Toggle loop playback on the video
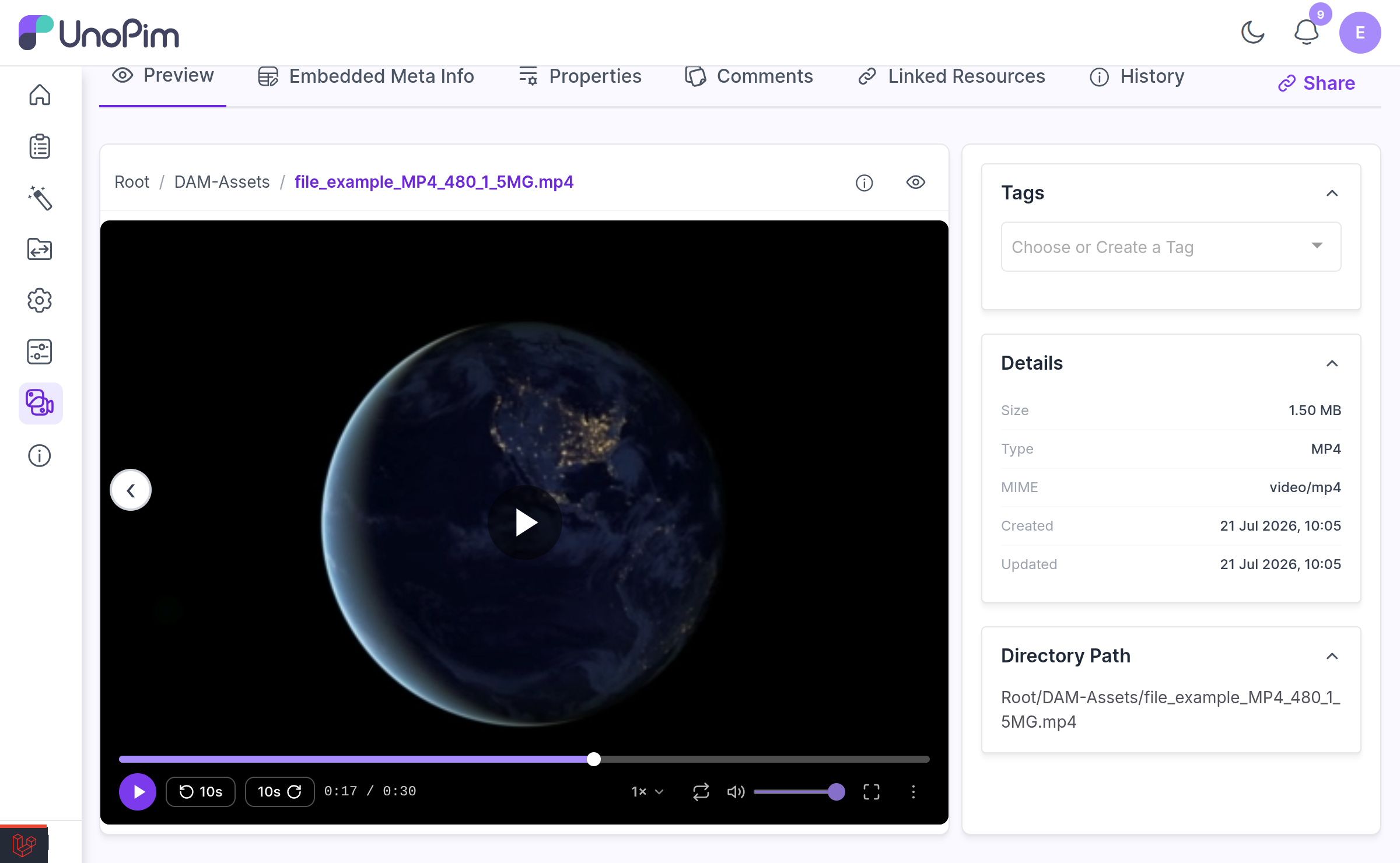The image size is (1400, 863). (701, 791)
